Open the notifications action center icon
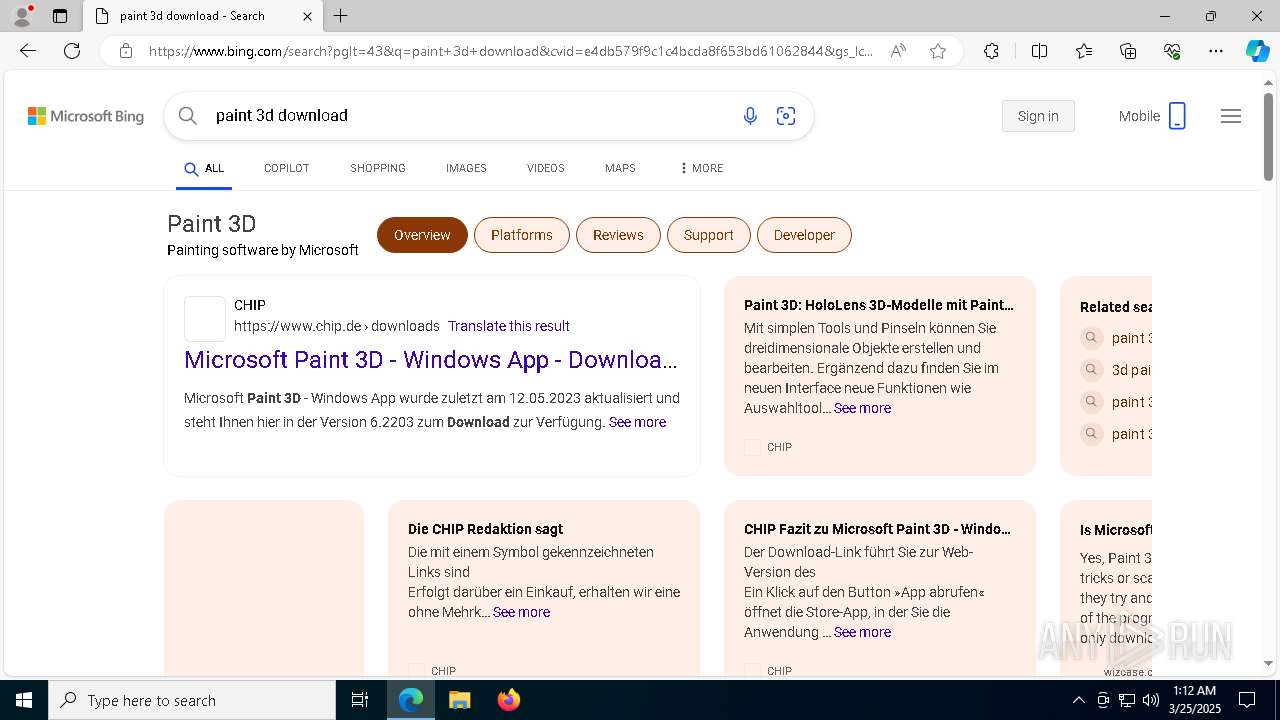This screenshot has width=1280, height=720. coord(1247,700)
